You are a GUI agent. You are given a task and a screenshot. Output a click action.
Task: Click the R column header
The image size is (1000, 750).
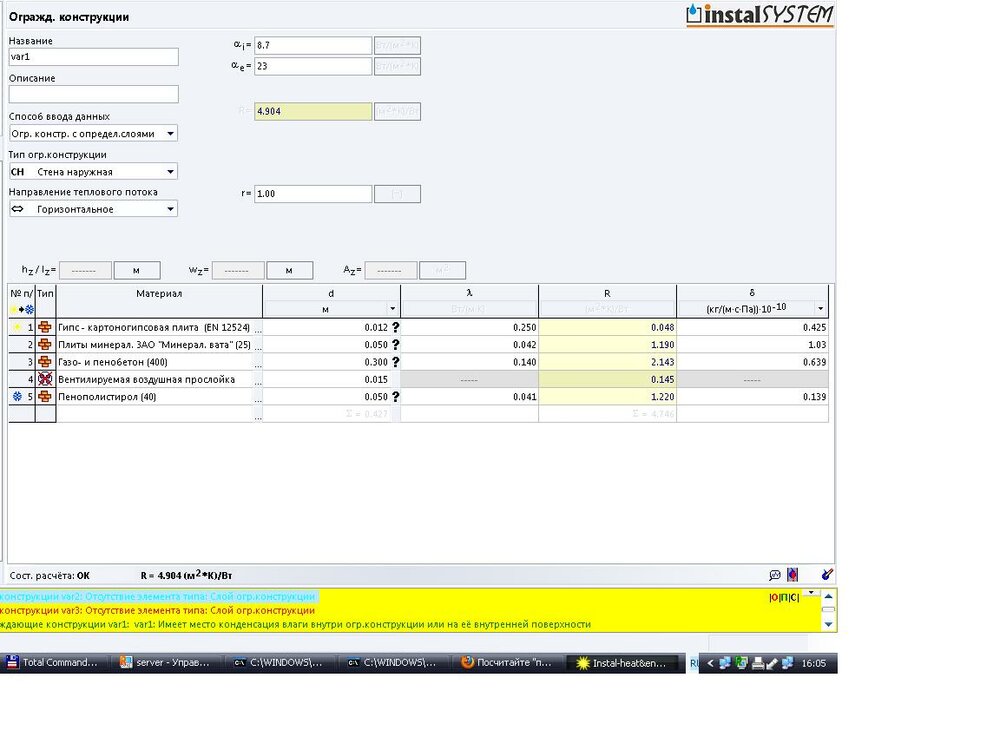click(x=607, y=293)
